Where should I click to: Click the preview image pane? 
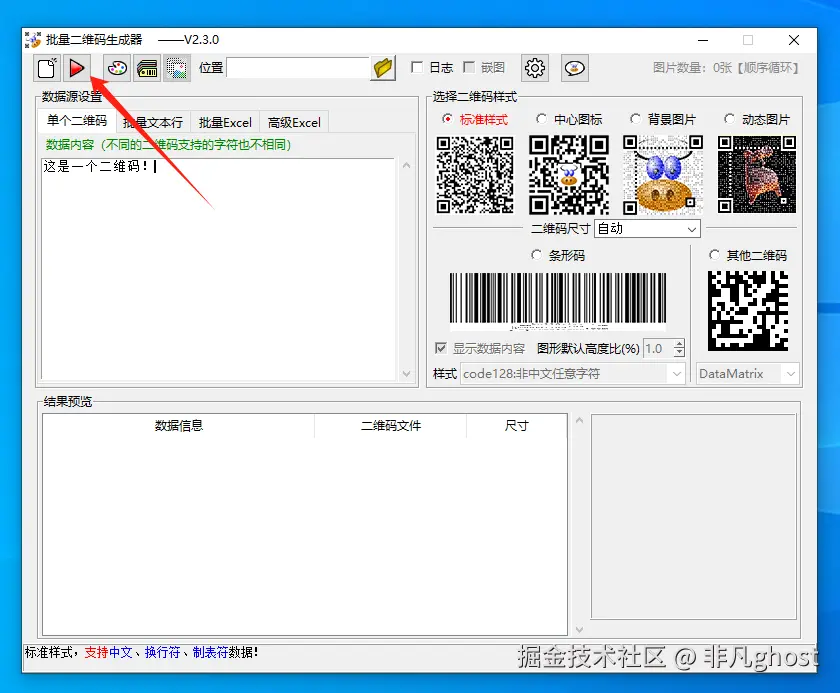[694, 517]
